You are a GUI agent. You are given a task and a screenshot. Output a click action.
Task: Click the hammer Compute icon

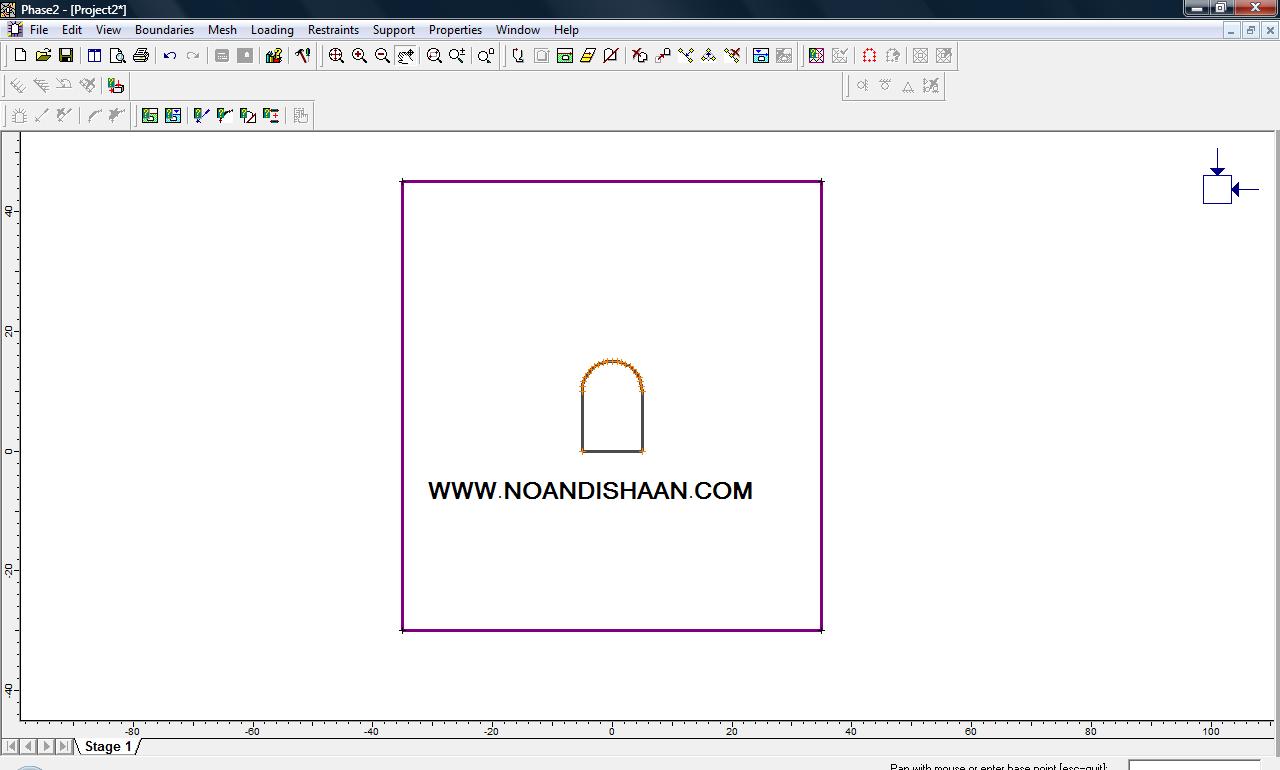pos(303,56)
